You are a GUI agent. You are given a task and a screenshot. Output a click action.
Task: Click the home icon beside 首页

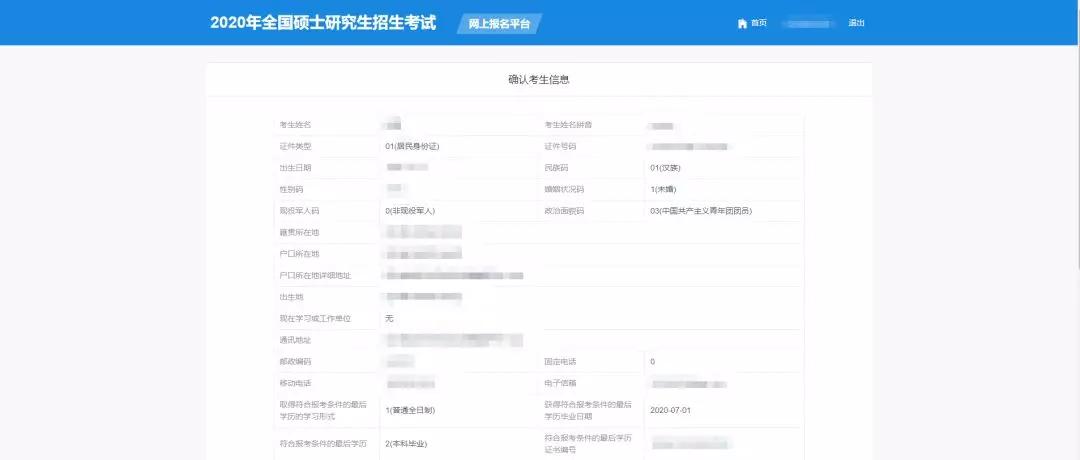click(x=742, y=23)
